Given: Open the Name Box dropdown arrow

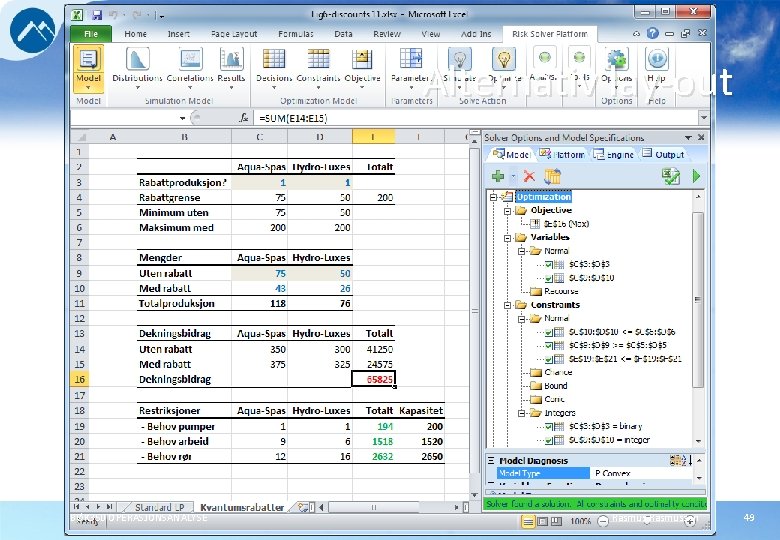Looking at the screenshot, I should tap(183, 118).
